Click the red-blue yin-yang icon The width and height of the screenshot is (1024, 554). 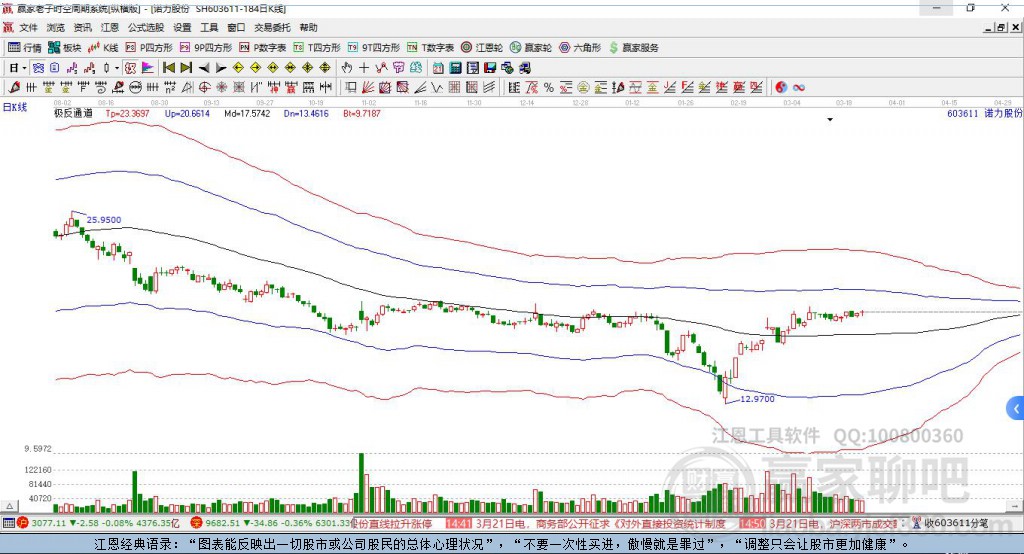[781, 87]
